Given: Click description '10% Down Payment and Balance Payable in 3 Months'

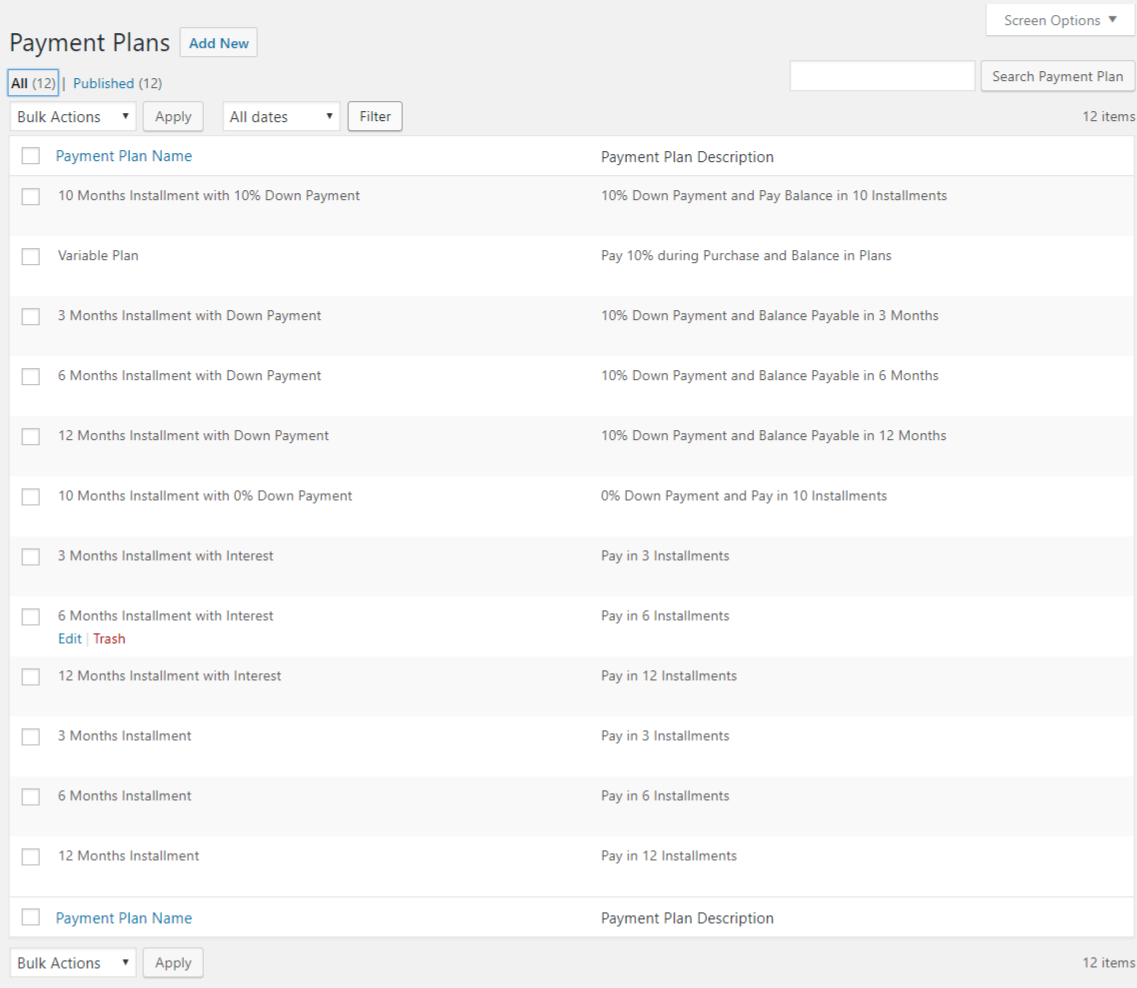Looking at the screenshot, I should [x=769, y=316].
